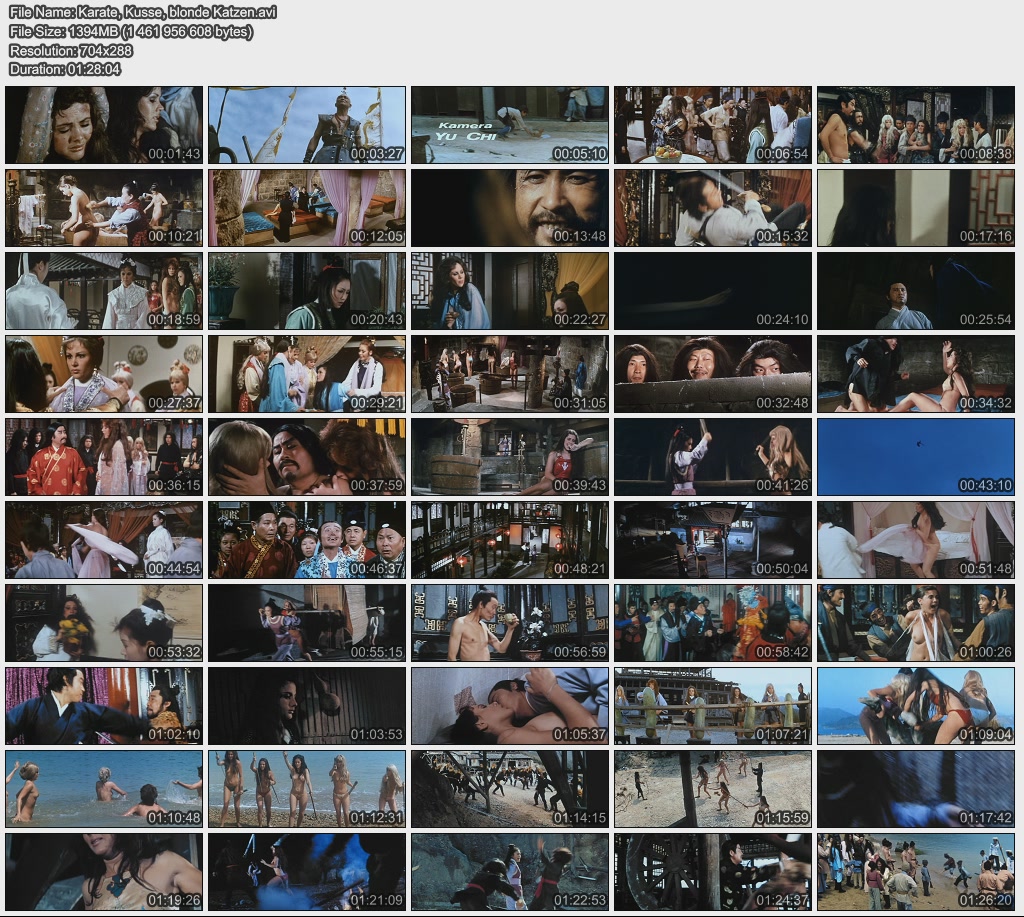Open the frame at 00:17:16
Screen dimensions: 1024x917
tap(916, 208)
